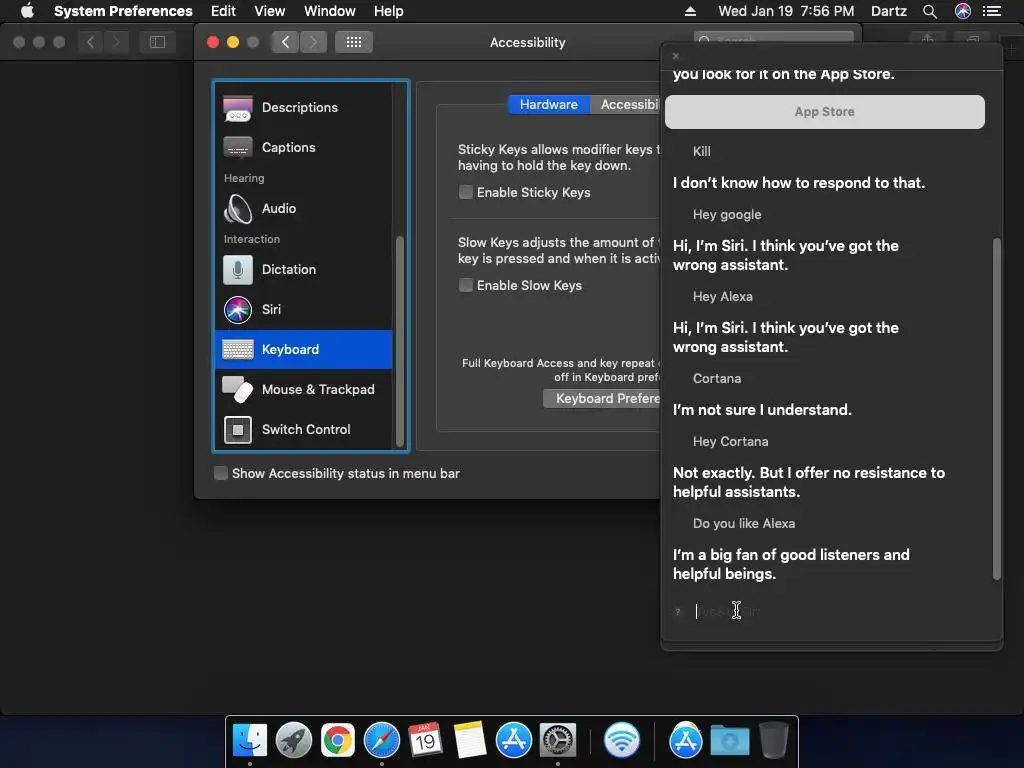This screenshot has height=768, width=1024.
Task: Click the accessibility sidebar scrollbar
Action: 400,340
